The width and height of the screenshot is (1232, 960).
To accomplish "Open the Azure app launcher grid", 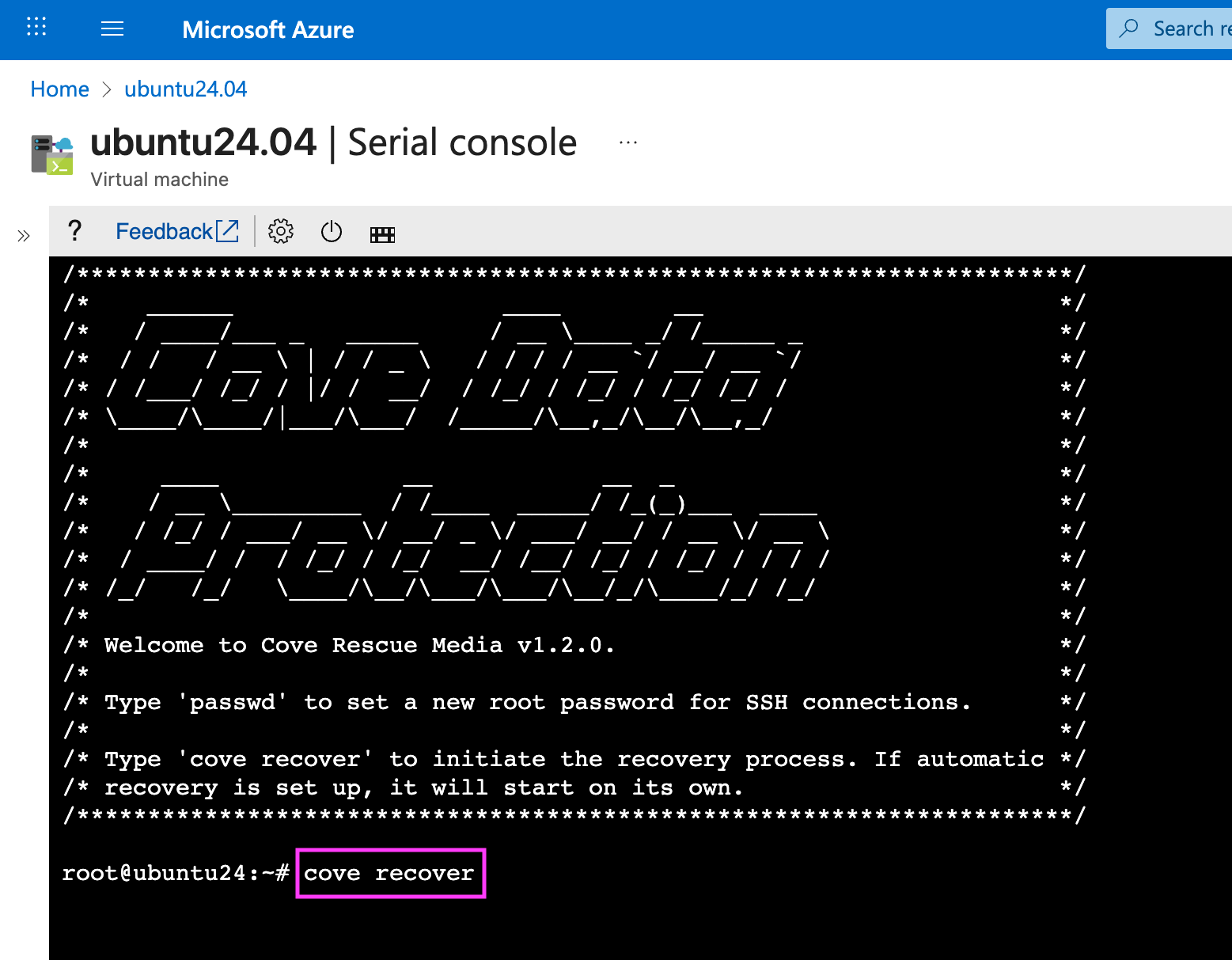I will coord(36,28).
